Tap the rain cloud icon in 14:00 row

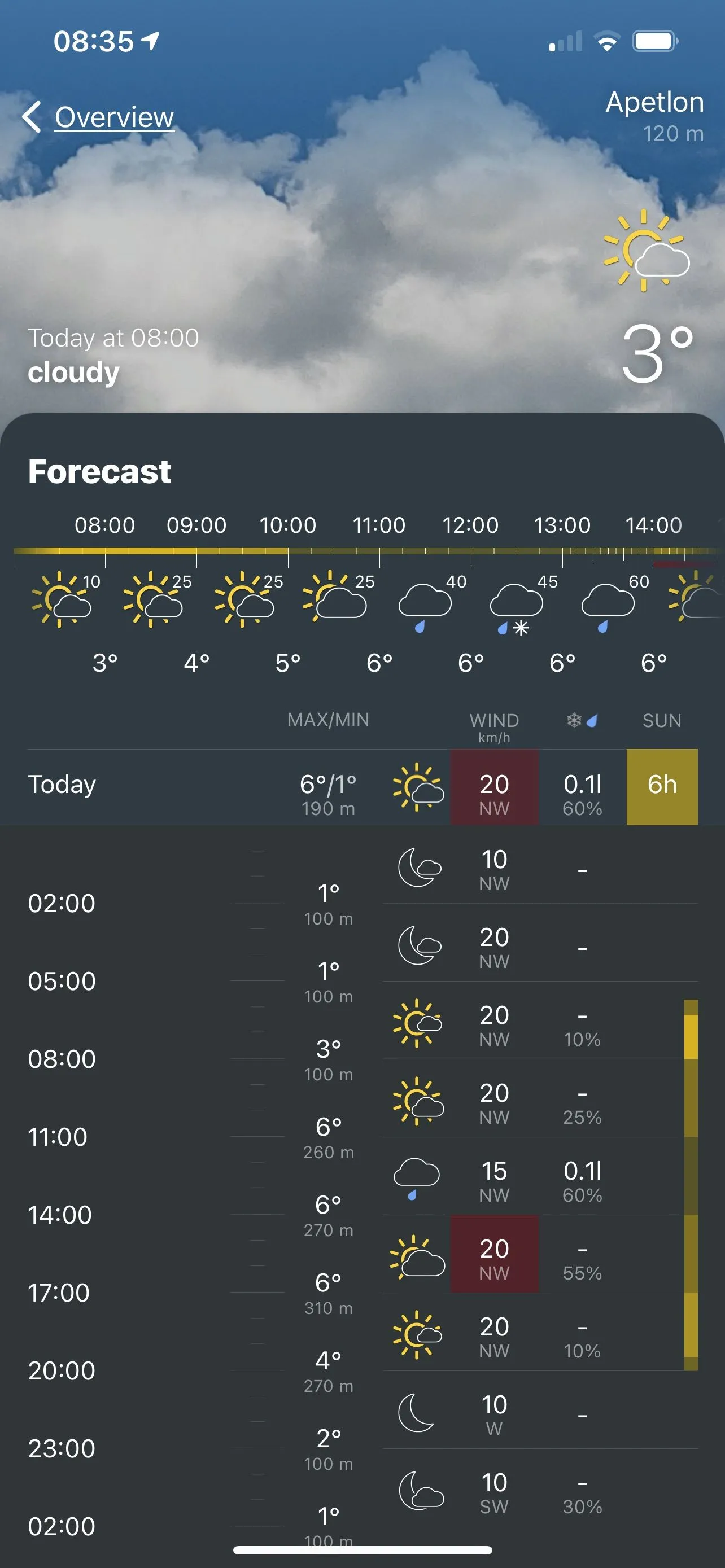(x=416, y=1178)
